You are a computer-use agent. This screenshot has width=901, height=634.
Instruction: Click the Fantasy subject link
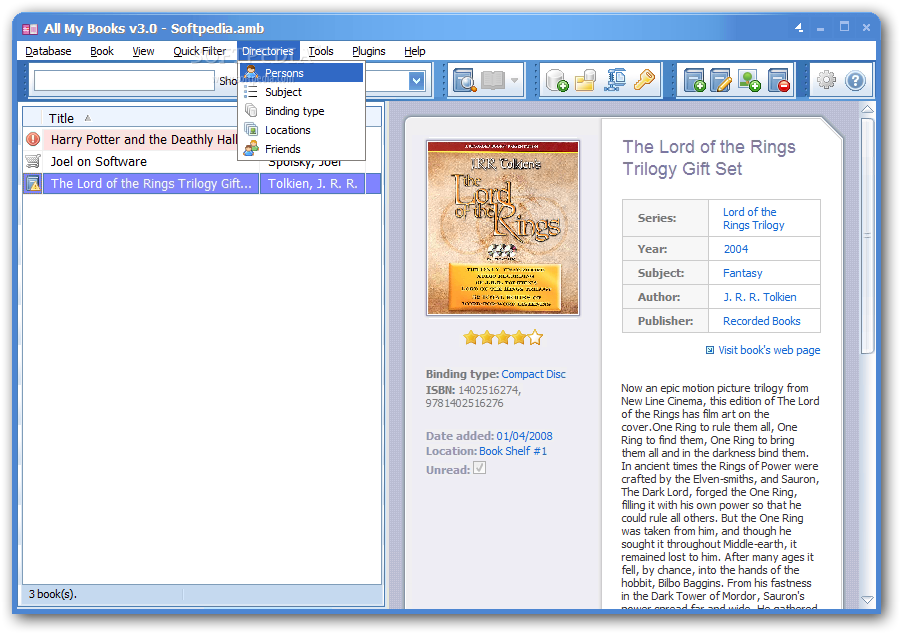742,273
